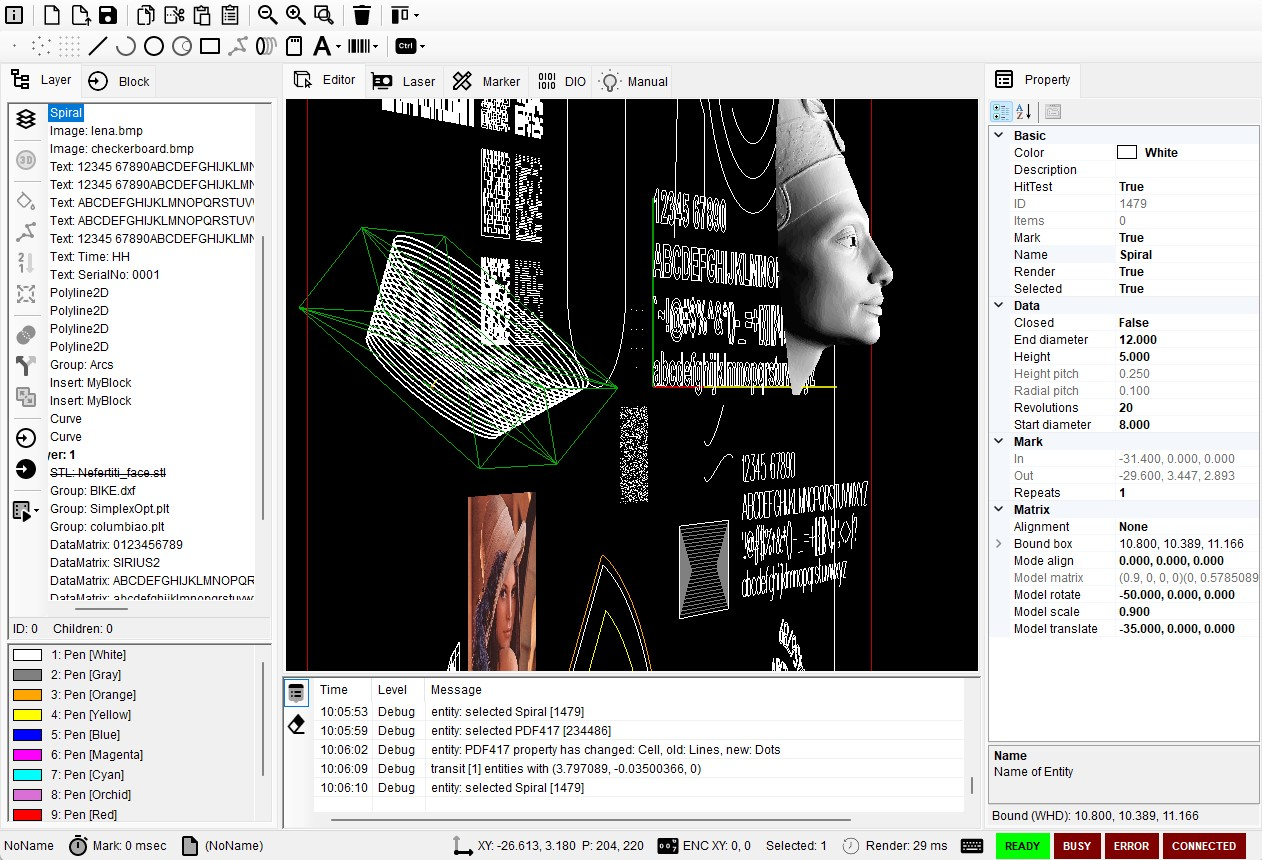
Task: Select the Rectangle drawing tool
Action: [x=210, y=46]
